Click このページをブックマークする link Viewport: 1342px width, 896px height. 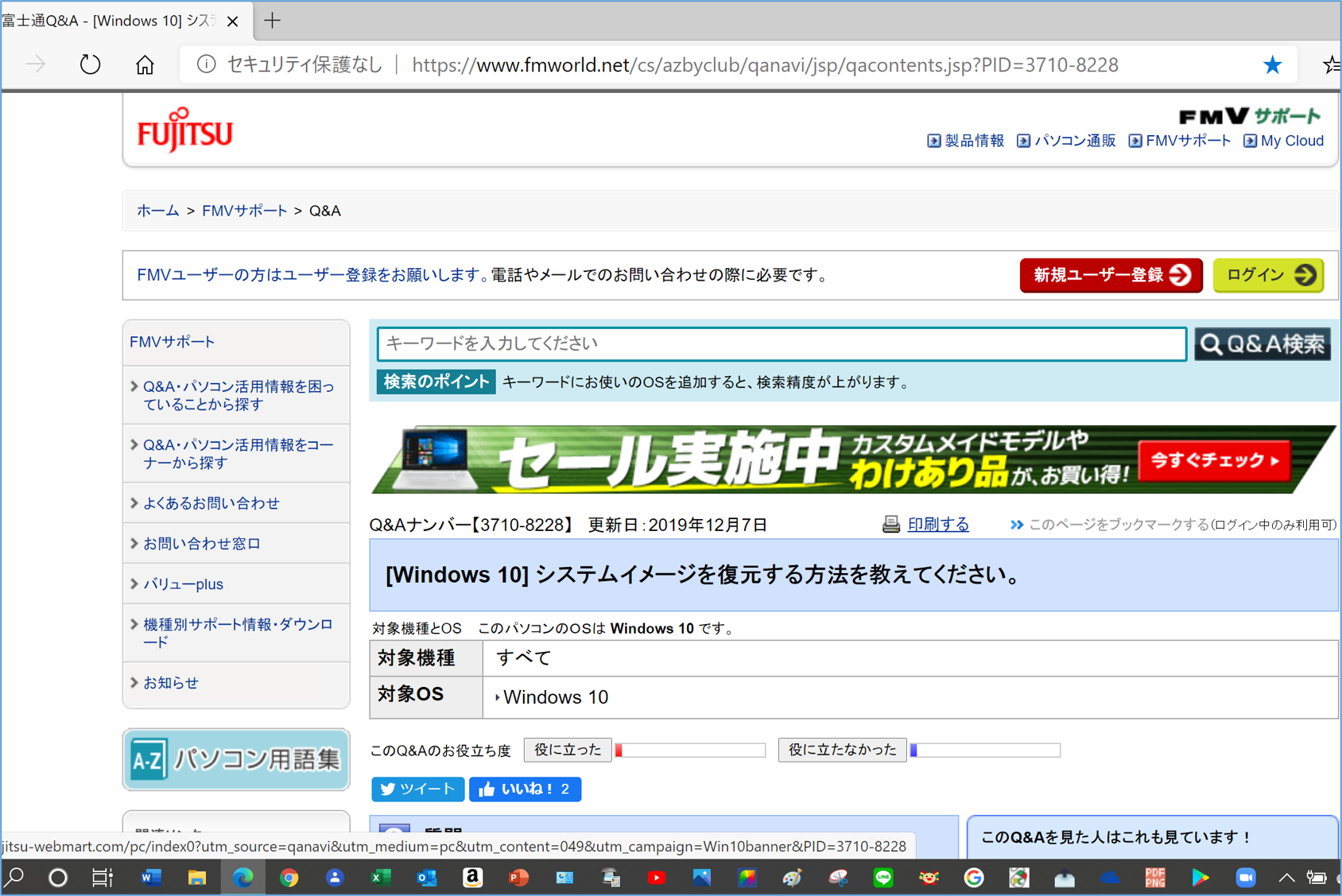coord(1119,525)
